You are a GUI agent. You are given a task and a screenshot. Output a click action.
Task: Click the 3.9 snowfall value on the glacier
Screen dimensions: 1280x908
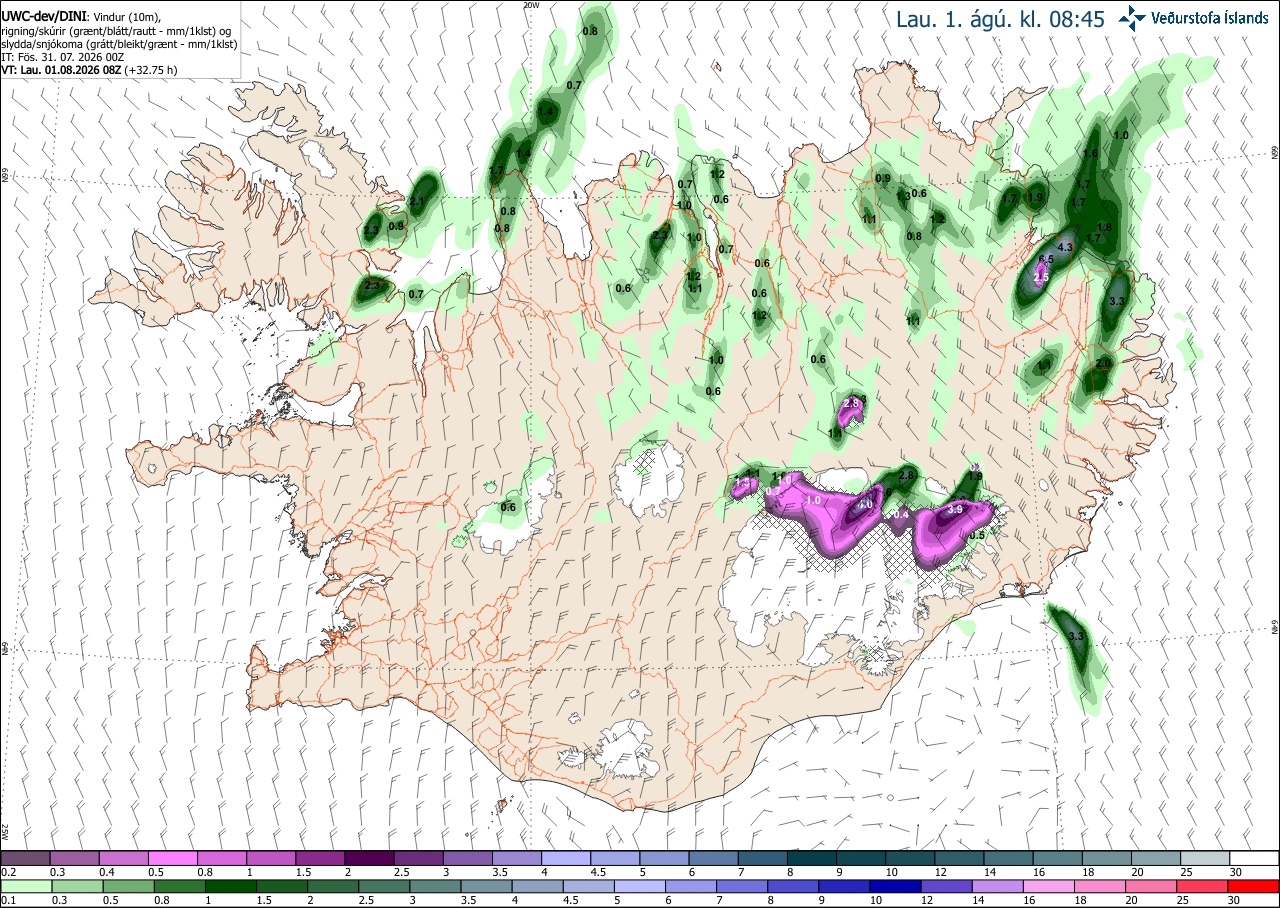point(954,510)
